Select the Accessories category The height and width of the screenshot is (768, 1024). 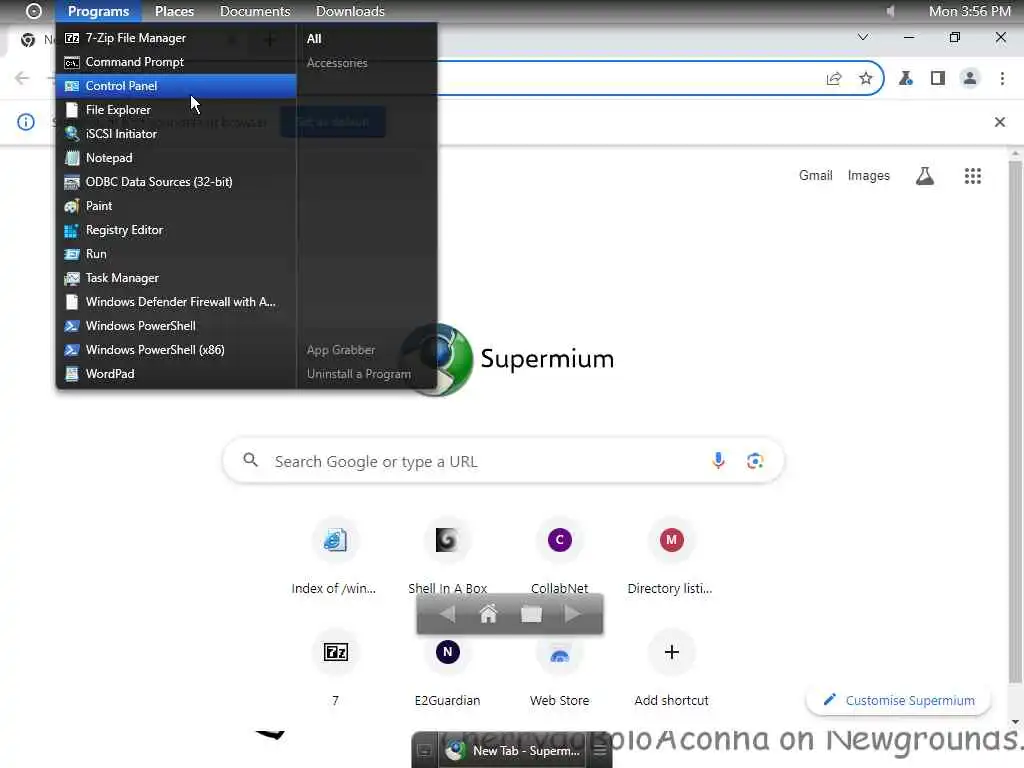point(337,63)
